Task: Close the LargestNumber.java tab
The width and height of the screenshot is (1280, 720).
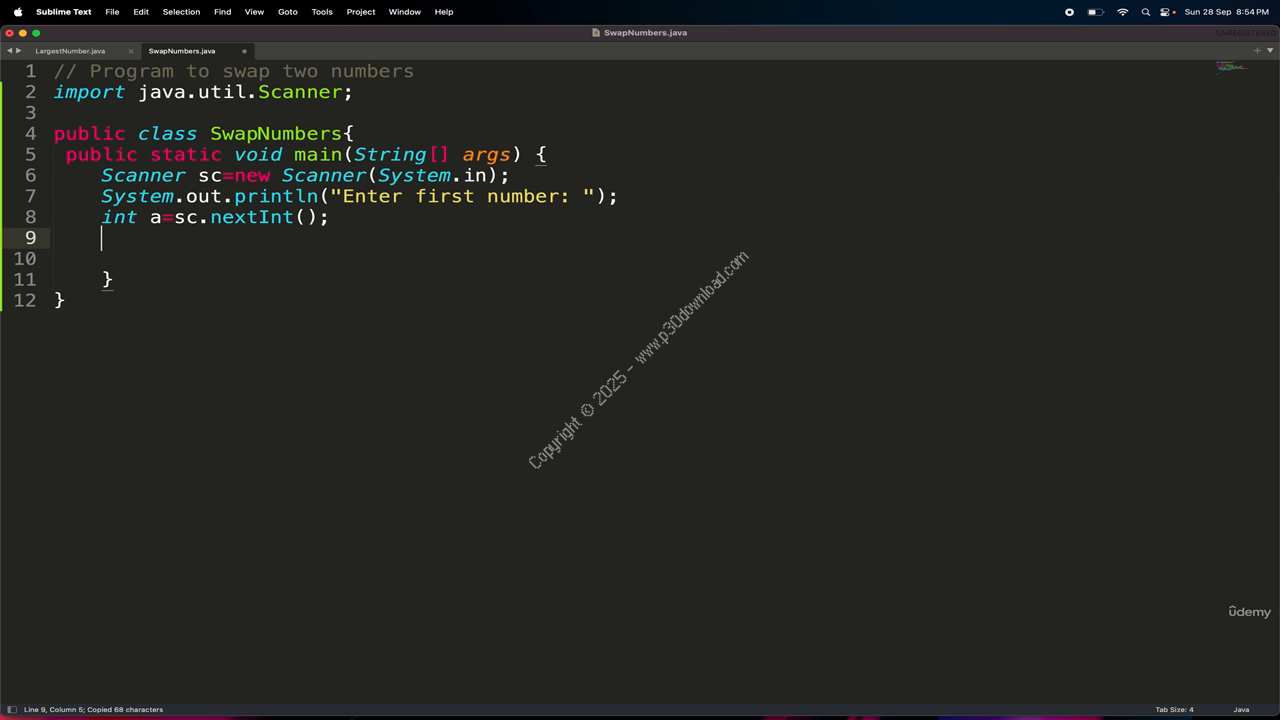Action: click(131, 51)
